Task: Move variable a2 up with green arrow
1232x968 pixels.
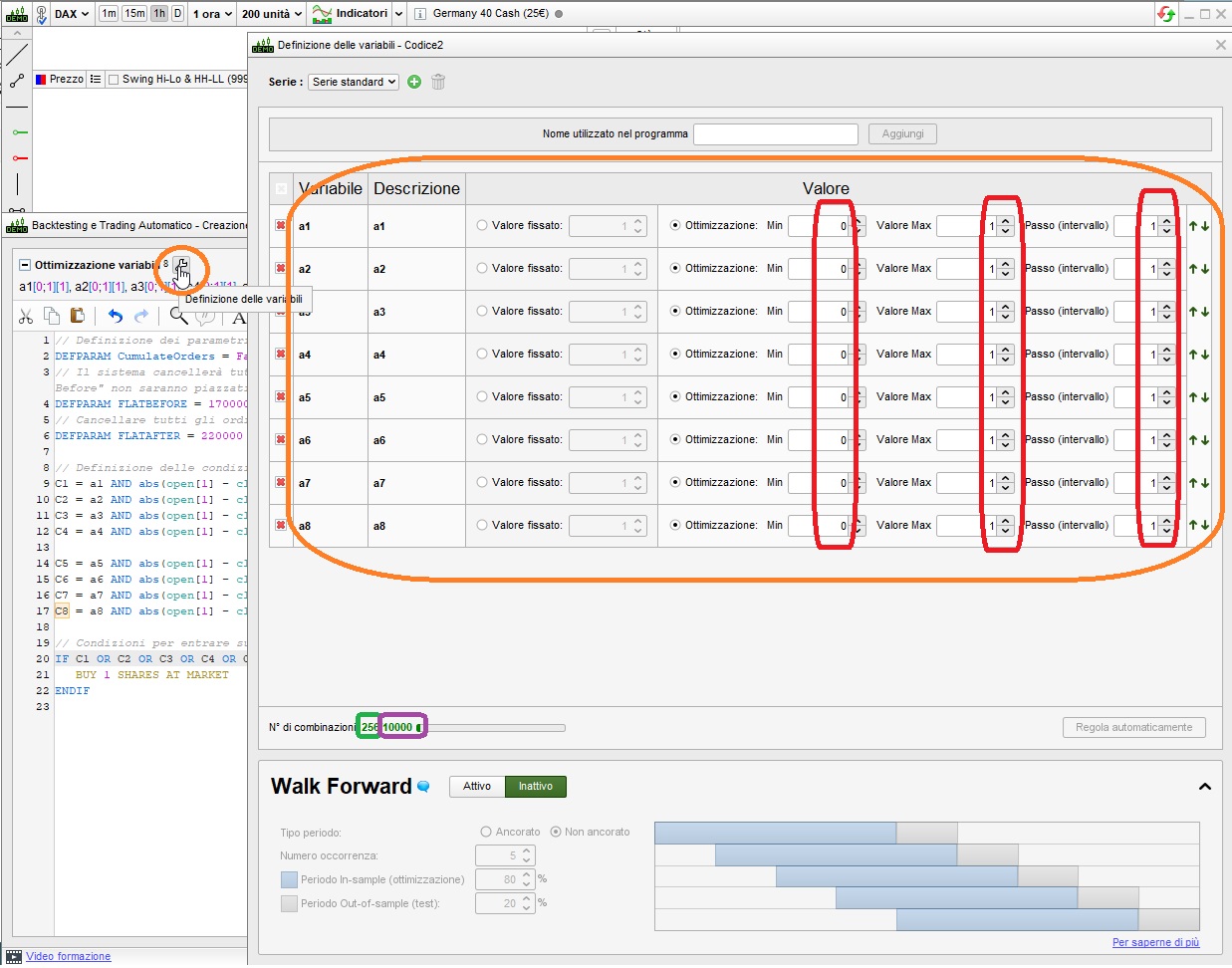Action: [1193, 269]
